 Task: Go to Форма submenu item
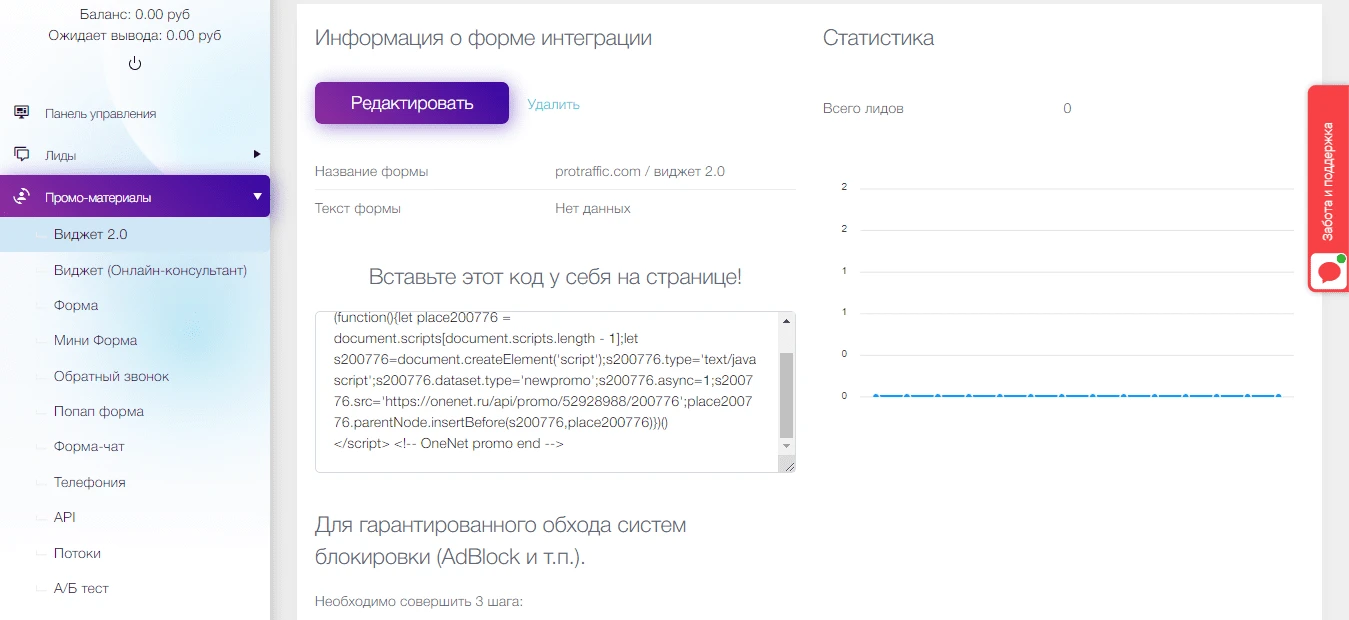tap(76, 305)
